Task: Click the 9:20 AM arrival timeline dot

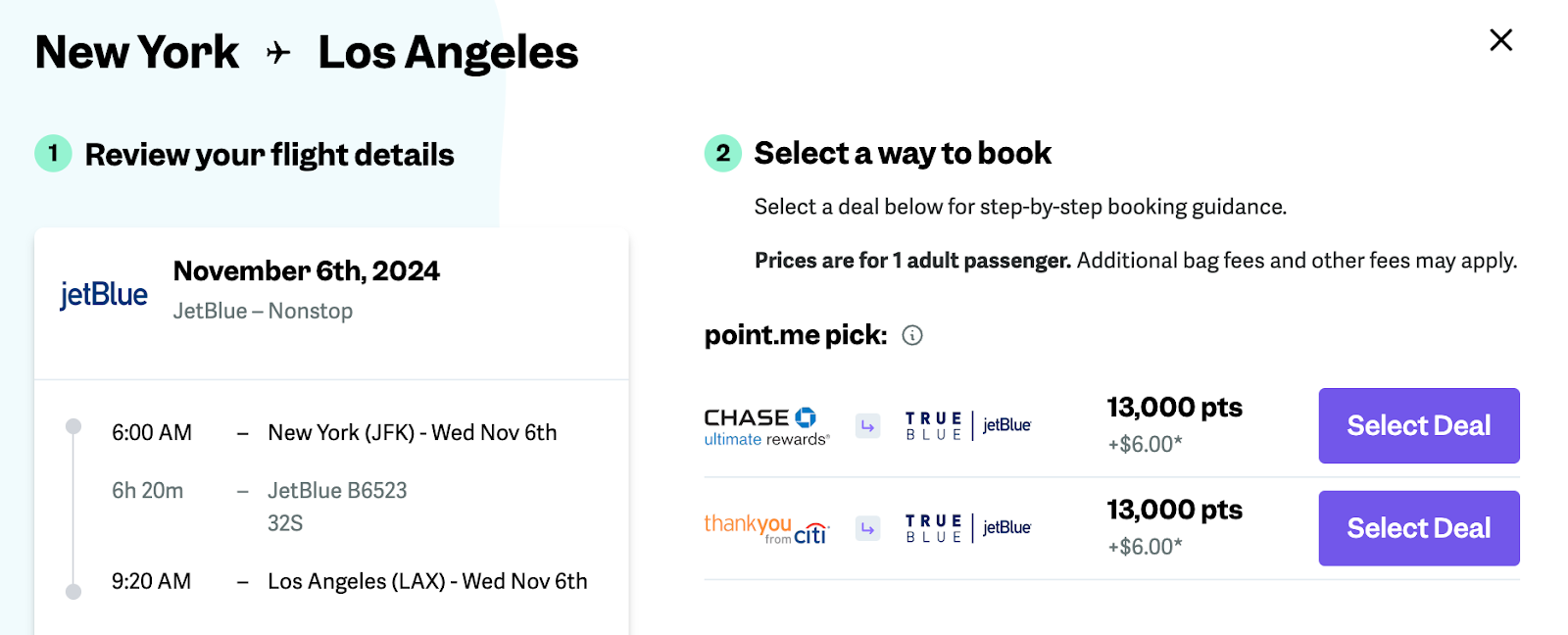Action: pos(73,591)
